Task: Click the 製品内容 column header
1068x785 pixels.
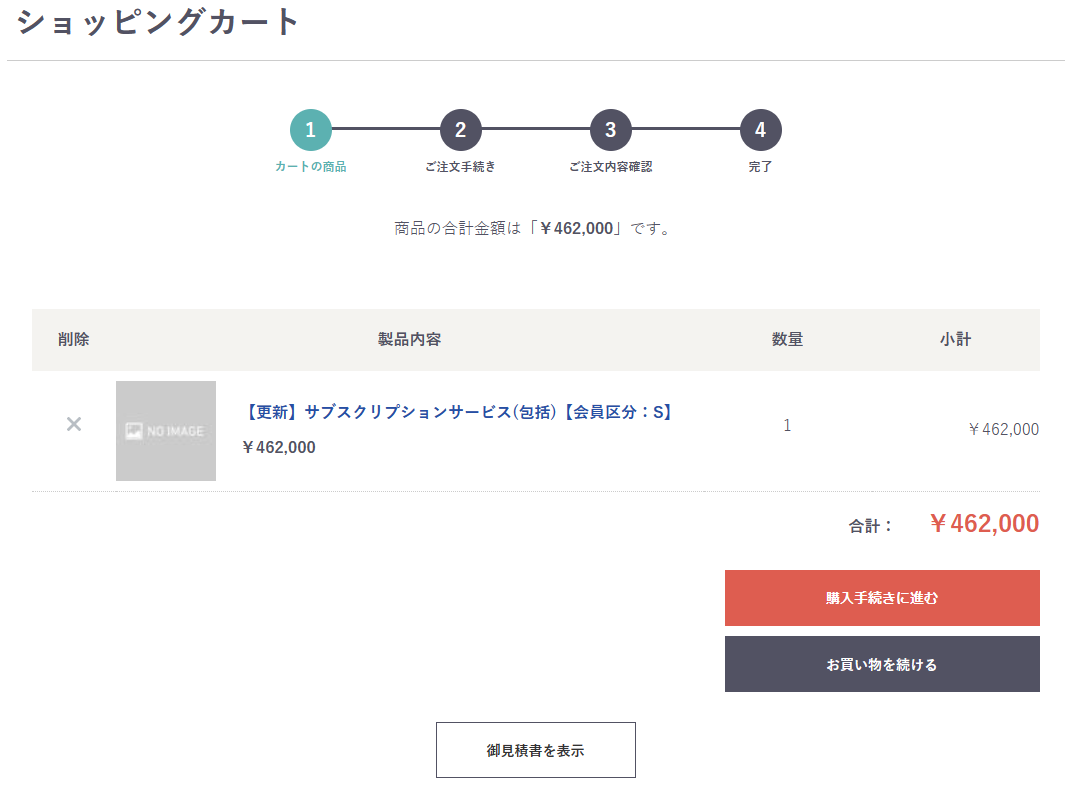Action: click(x=409, y=340)
